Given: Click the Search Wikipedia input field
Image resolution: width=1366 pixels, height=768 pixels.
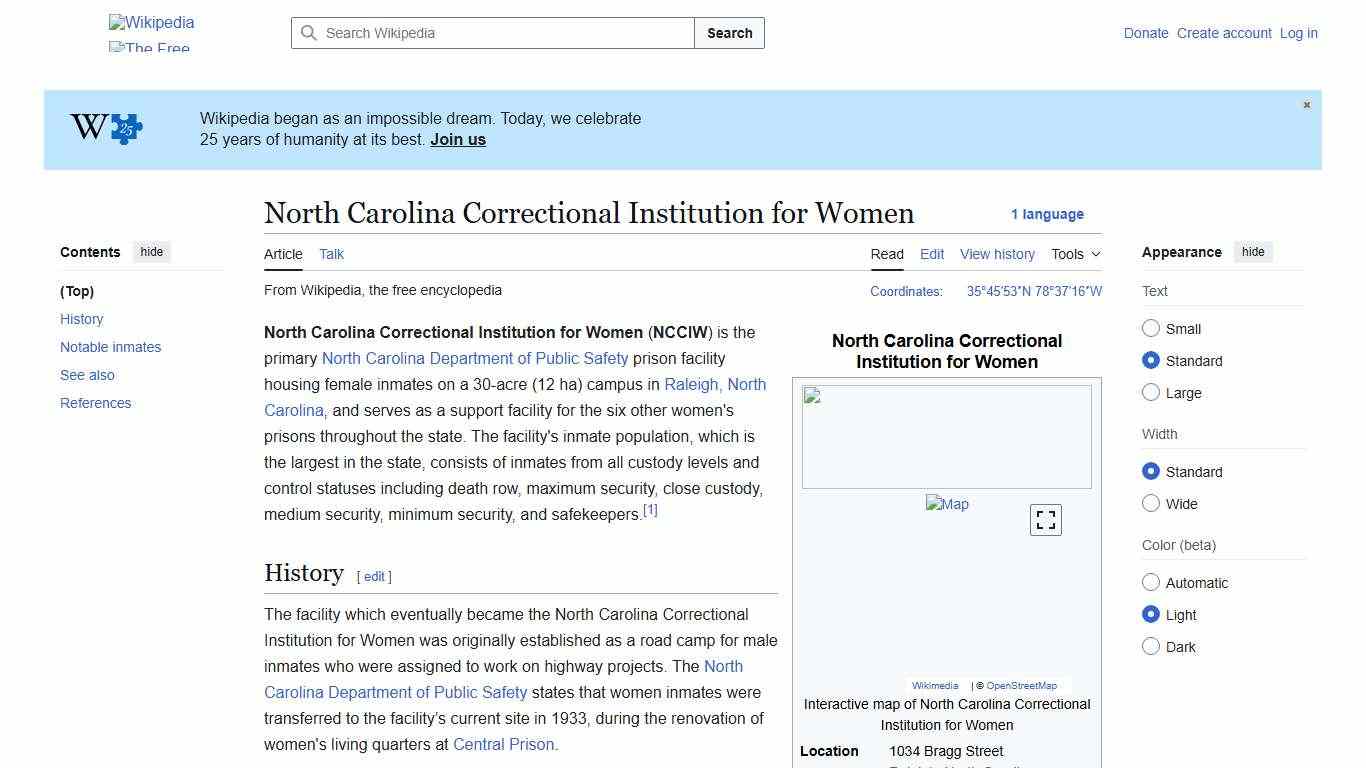Looking at the screenshot, I should pyautogui.click(x=490, y=33).
